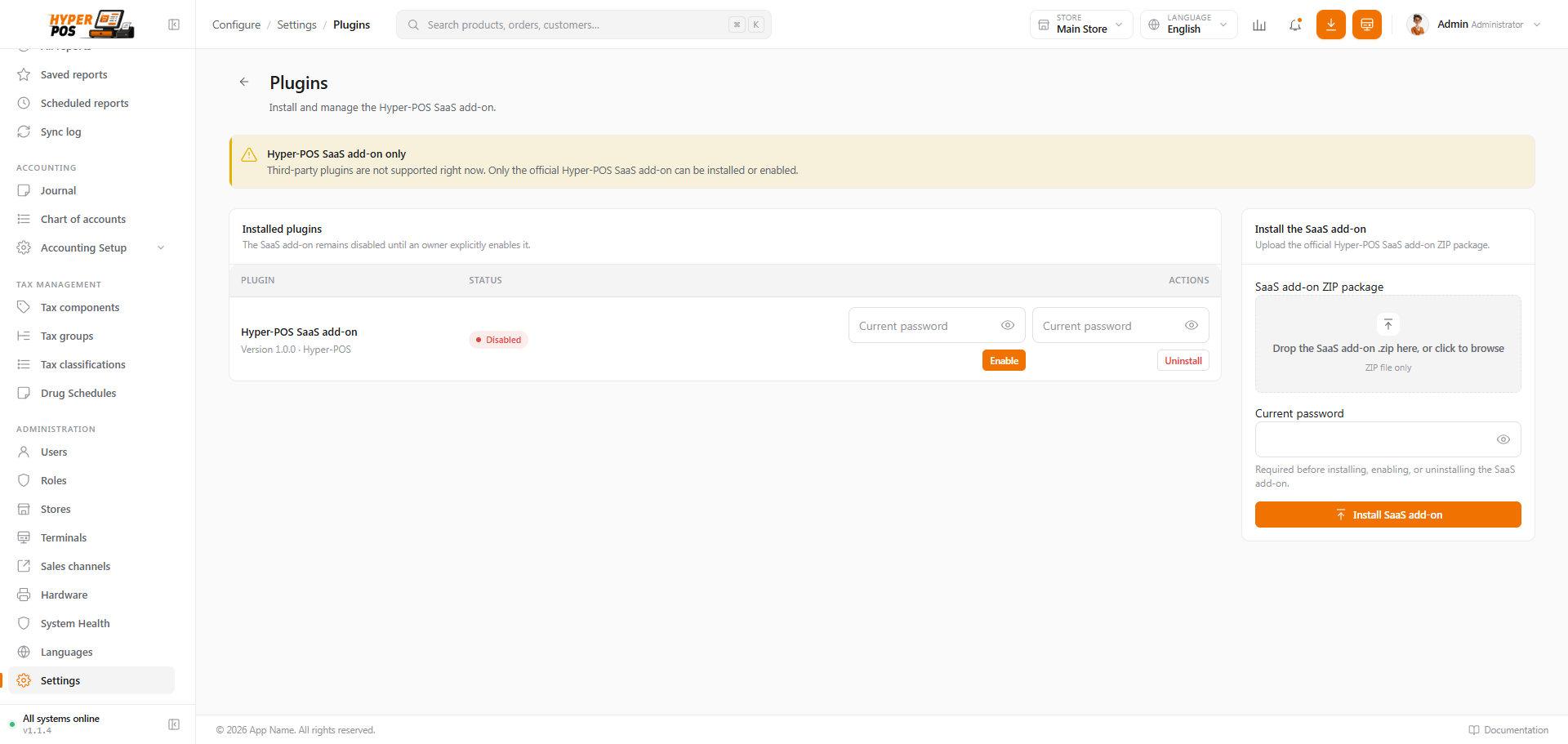This screenshot has width=1568, height=744.
Task: Toggle password visibility in second Current password field
Action: coord(1192,325)
